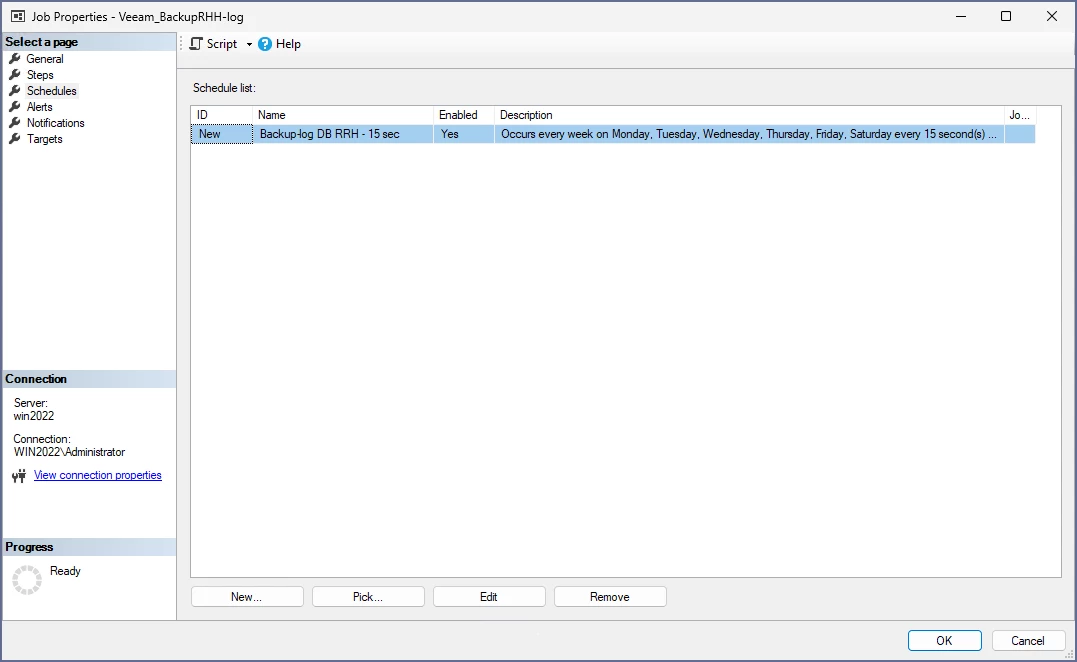
Task: Click the 'Occurs every week on Monday' description
Action: 749,134
